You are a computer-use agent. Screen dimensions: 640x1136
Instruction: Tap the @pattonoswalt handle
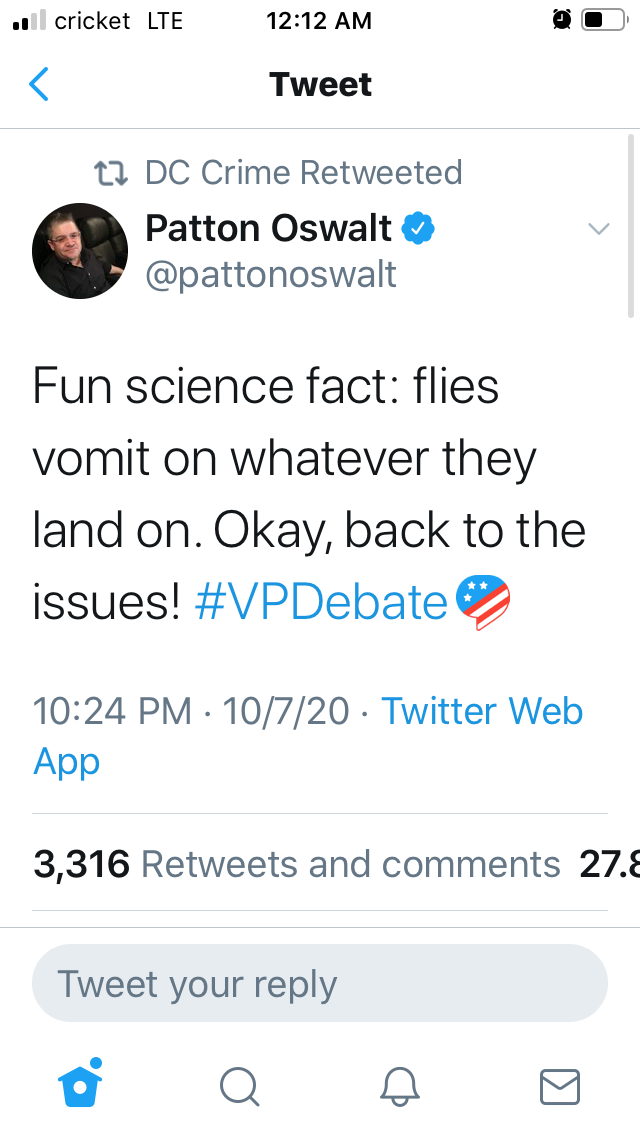pos(271,274)
